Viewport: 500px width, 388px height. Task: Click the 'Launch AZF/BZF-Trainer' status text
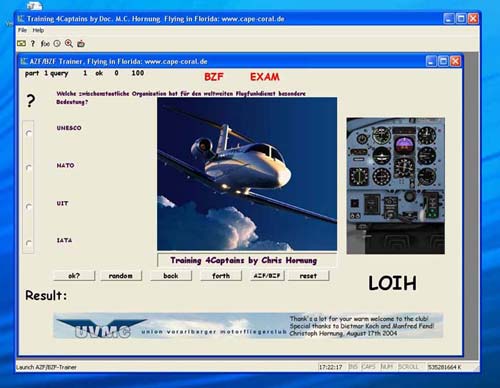(x=46, y=367)
